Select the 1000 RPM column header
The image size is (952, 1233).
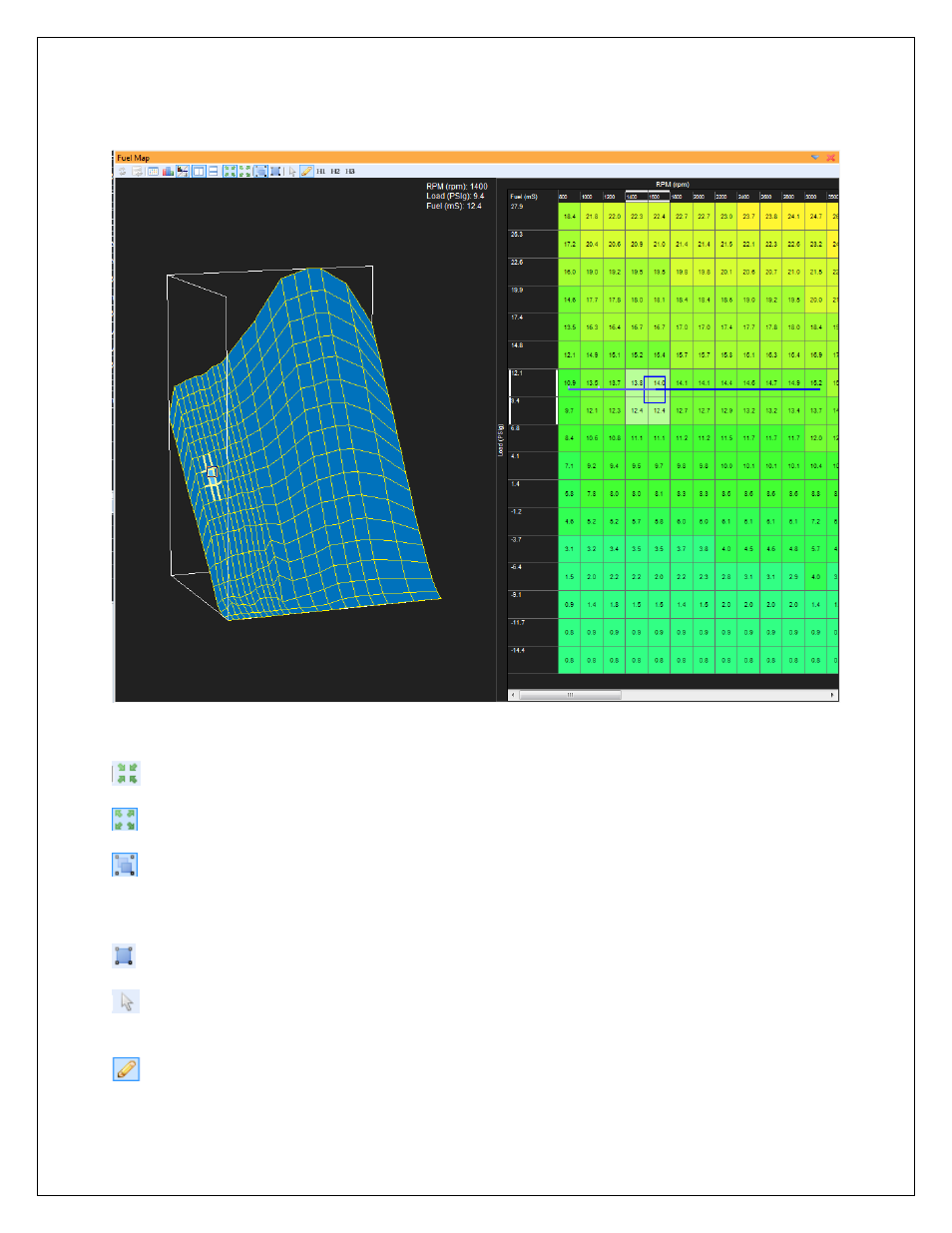click(x=592, y=197)
